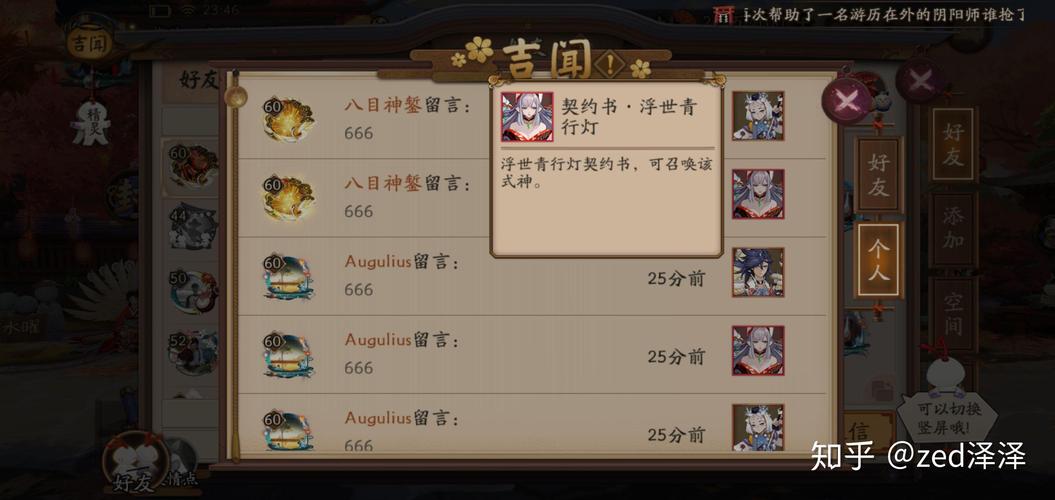1055x500 pixels.
Task: Click the 吉闻 lantern icon at top left
Action: click(89, 44)
